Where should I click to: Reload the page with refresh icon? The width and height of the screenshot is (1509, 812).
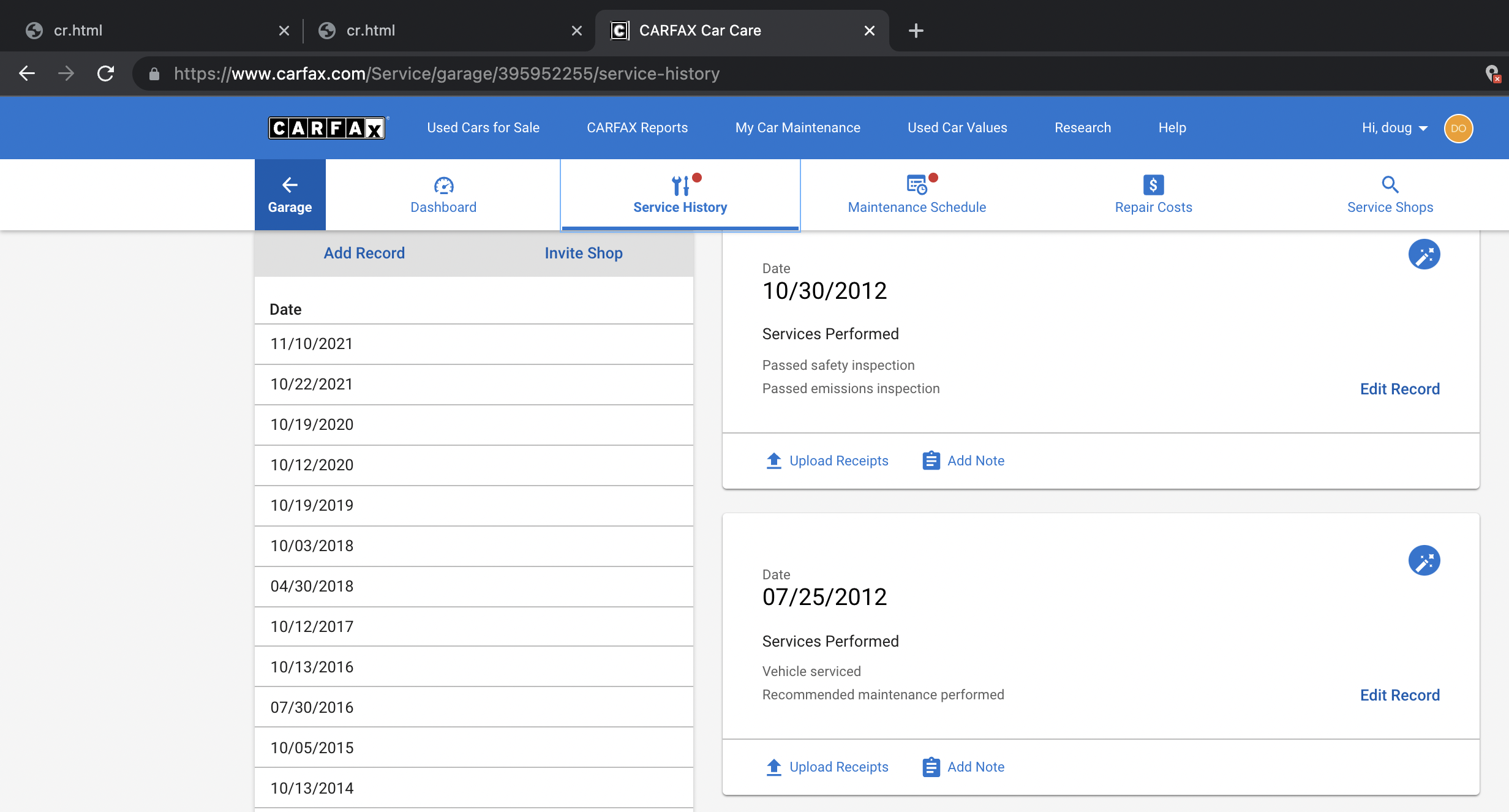105,73
